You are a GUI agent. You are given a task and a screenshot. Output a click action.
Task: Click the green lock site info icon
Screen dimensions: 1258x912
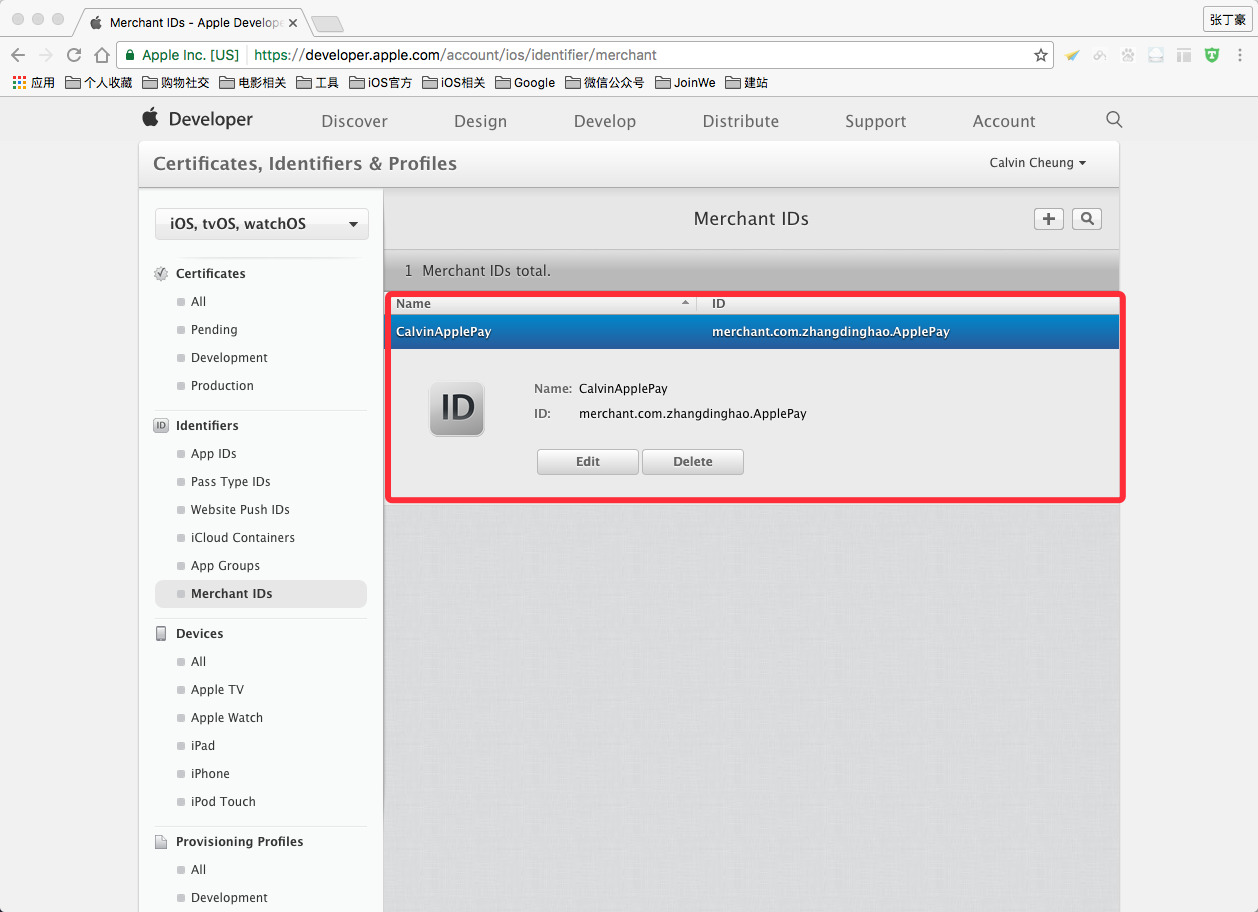click(x=129, y=55)
